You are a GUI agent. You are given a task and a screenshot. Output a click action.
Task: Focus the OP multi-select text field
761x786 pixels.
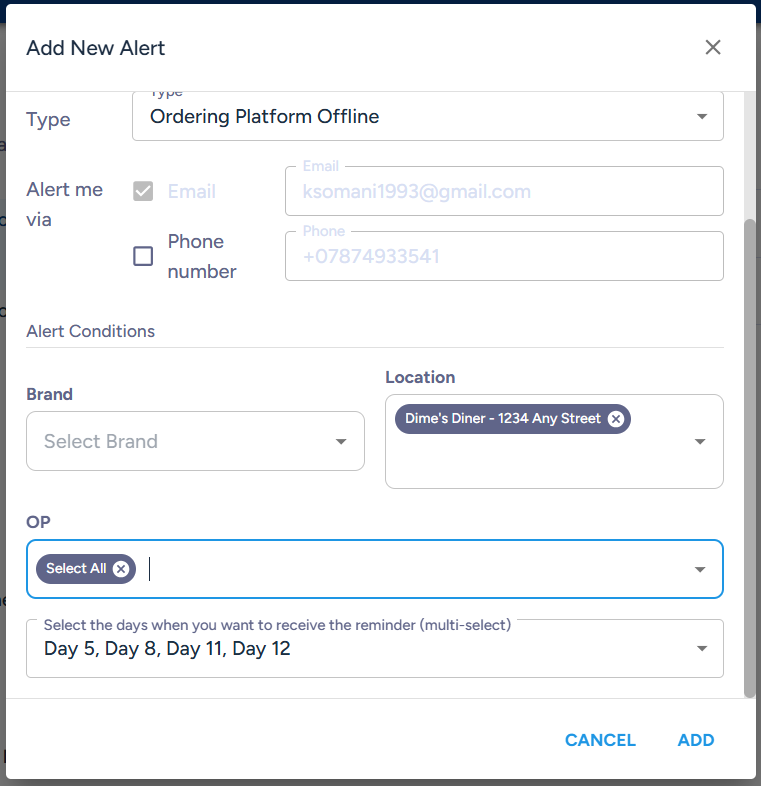point(374,569)
